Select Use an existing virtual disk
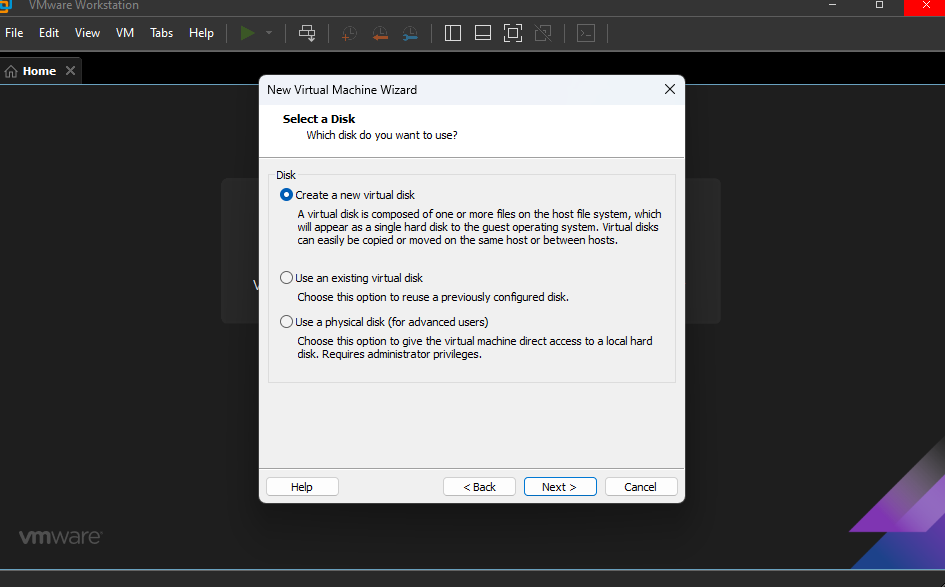This screenshot has width=945, height=587. 351,278
